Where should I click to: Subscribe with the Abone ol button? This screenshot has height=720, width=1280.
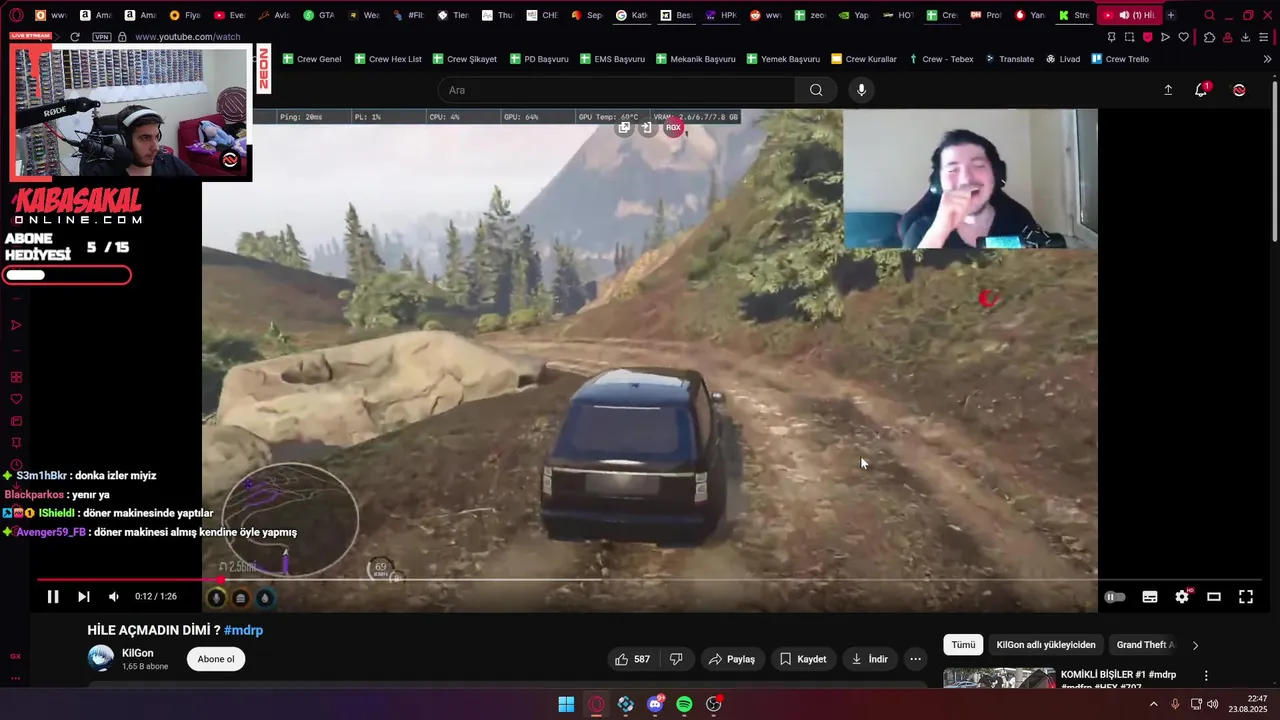(x=216, y=659)
